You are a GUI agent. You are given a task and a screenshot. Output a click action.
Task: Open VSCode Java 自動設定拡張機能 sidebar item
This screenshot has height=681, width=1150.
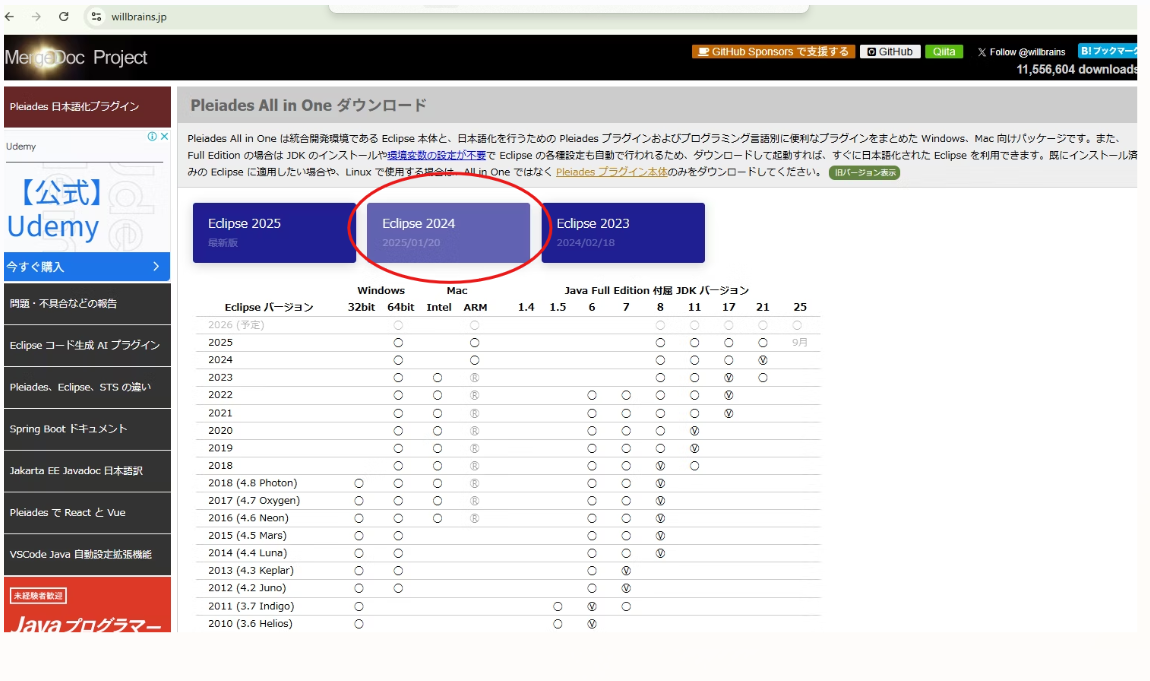coord(87,554)
